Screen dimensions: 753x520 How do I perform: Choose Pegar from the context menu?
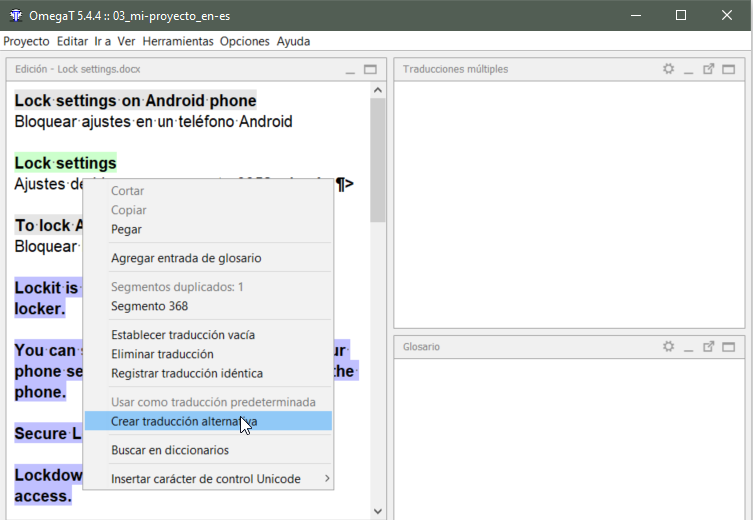pos(208,230)
